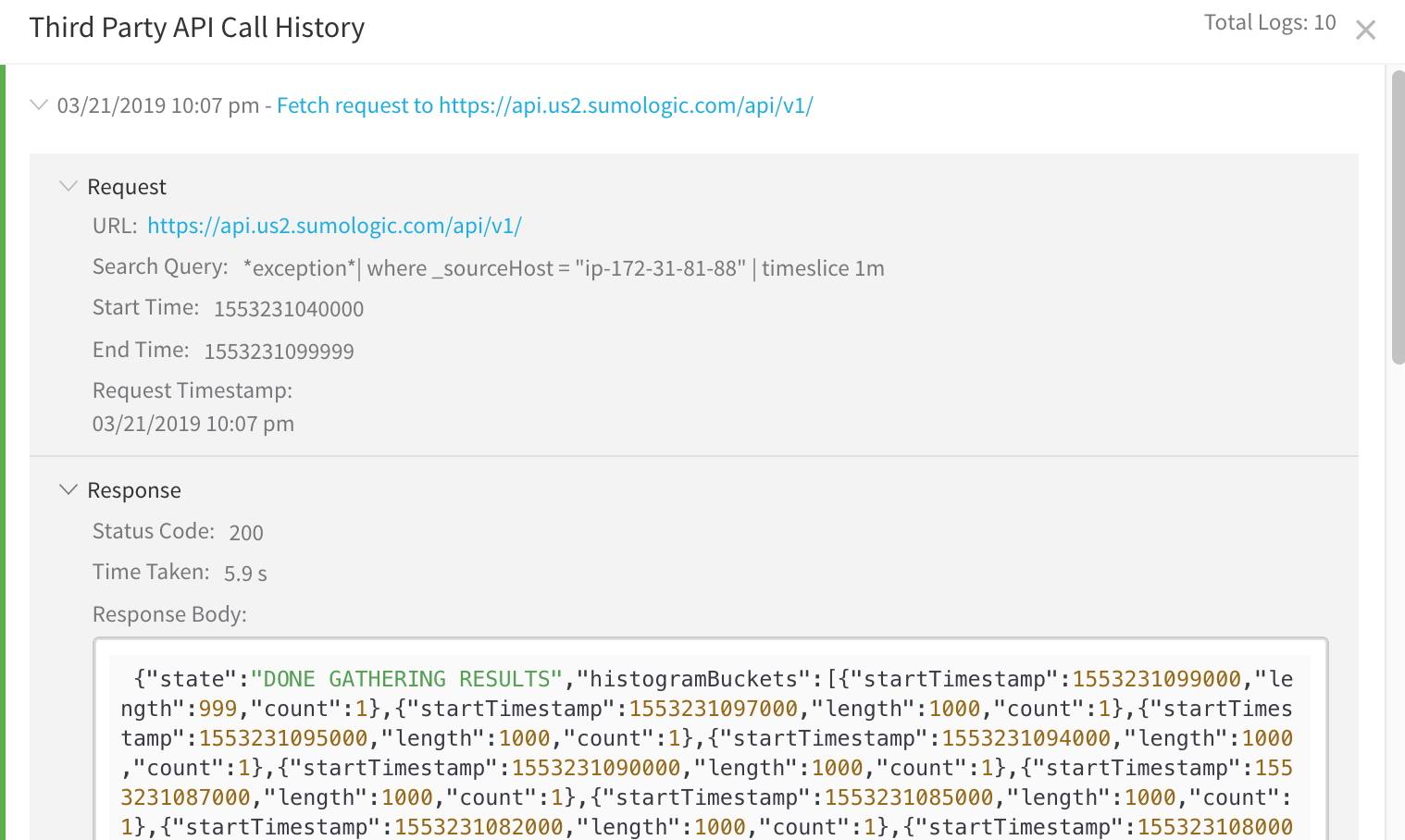Click the Status Code value 200
Screen dimensions: 1405x840
point(246,533)
